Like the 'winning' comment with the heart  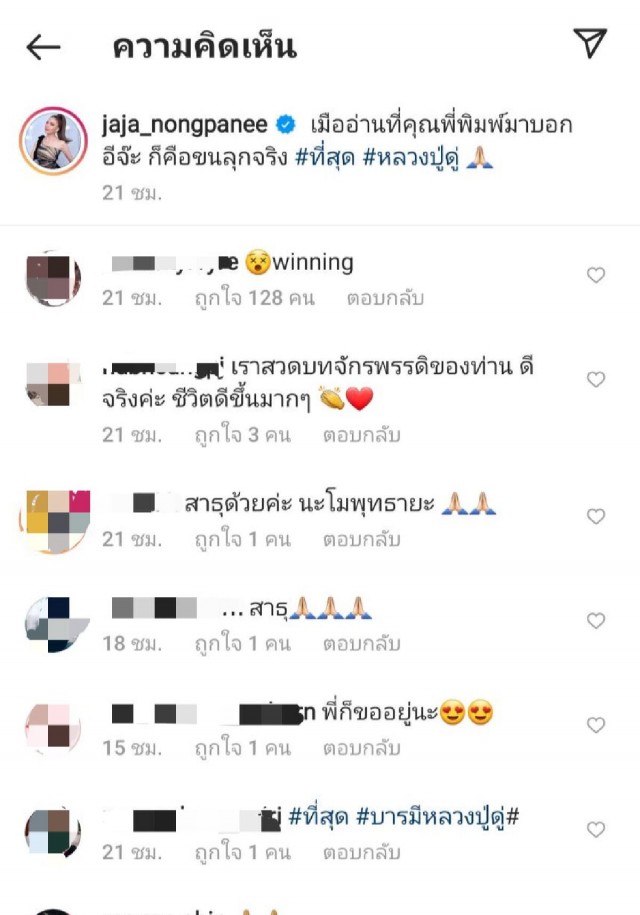pos(596,275)
